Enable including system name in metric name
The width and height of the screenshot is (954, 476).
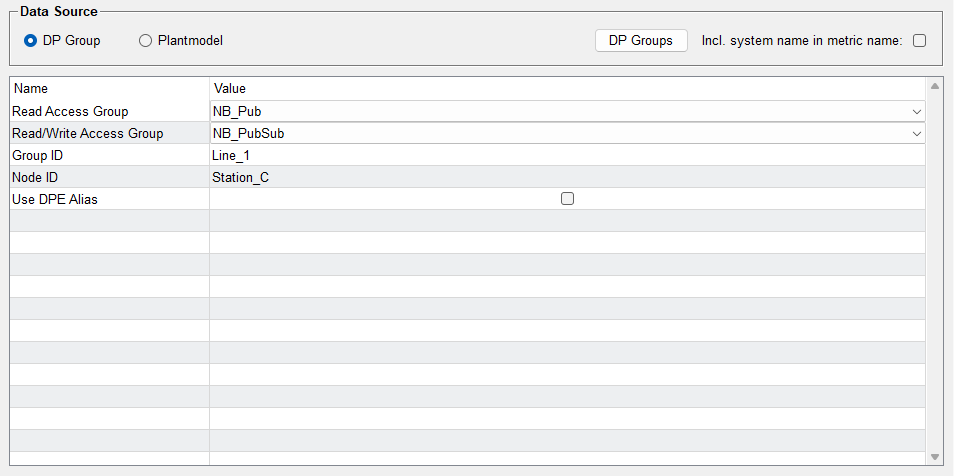(919, 41)
